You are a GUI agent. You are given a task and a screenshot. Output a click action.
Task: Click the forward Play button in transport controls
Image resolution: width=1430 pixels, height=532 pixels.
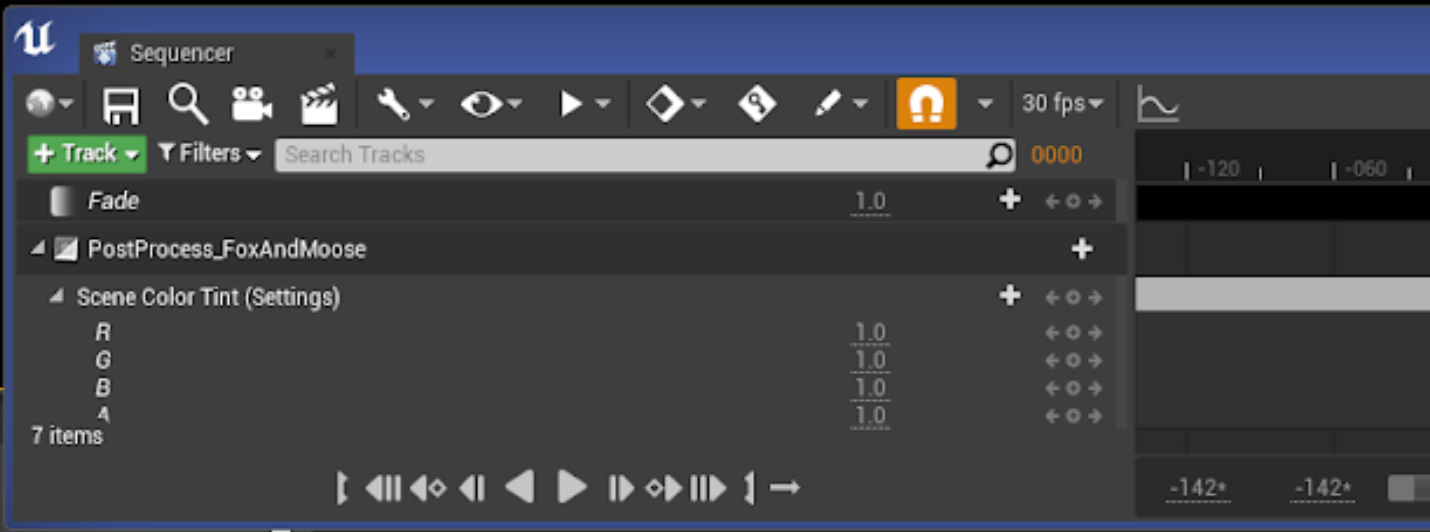572,488
